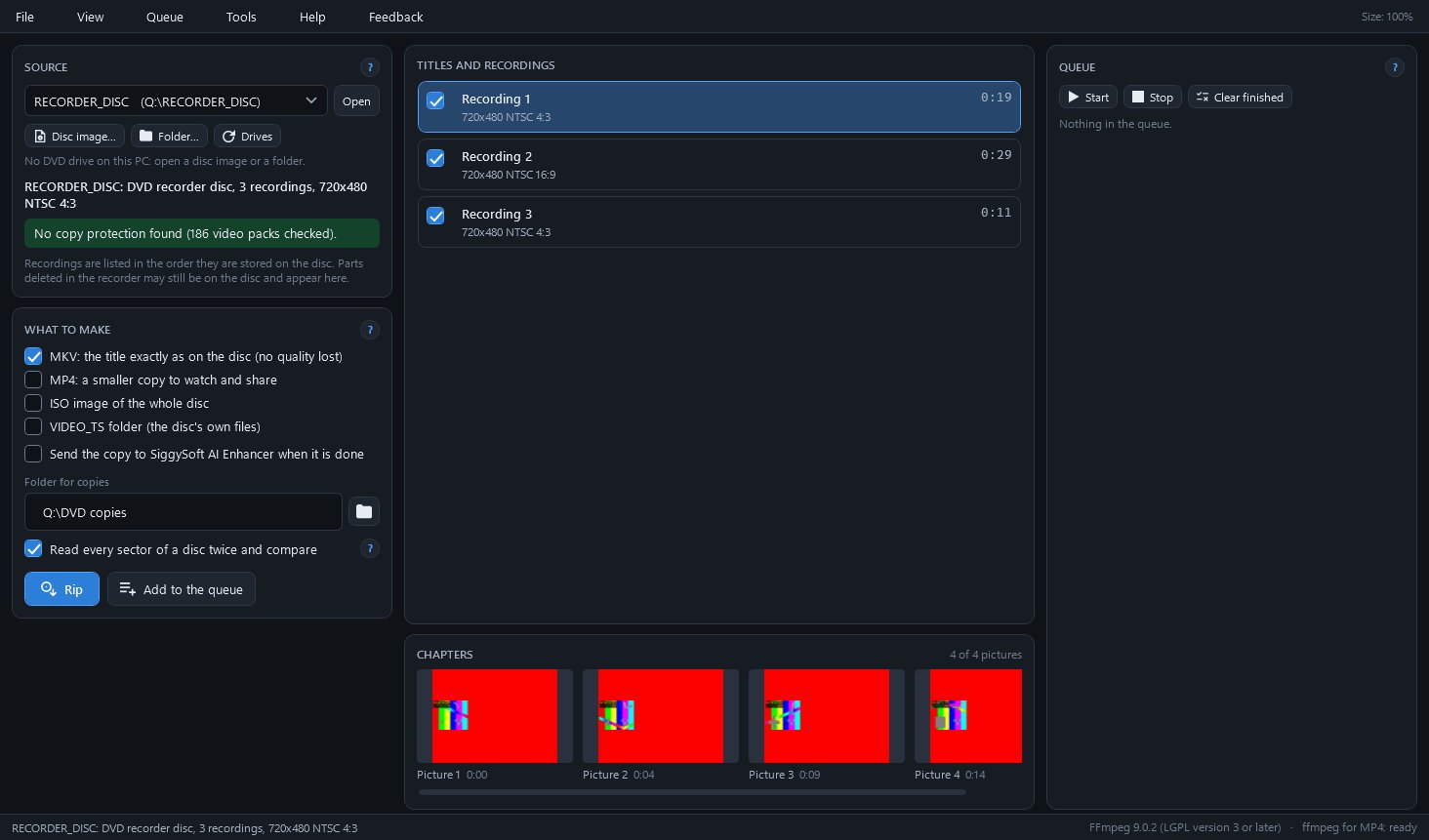Refresh the list of drives
This screenshot has width=1429, height=840.
coord(247,137)
